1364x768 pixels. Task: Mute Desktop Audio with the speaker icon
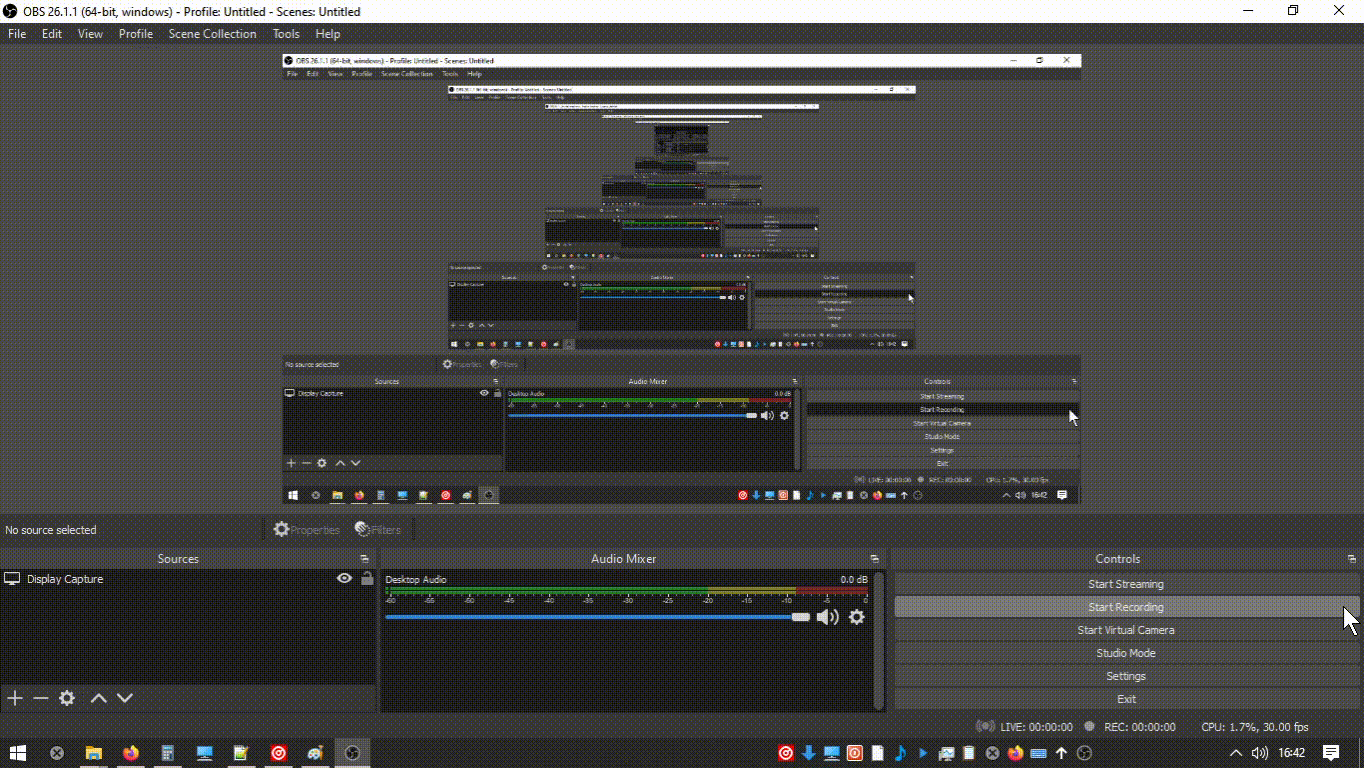point(828,617)
